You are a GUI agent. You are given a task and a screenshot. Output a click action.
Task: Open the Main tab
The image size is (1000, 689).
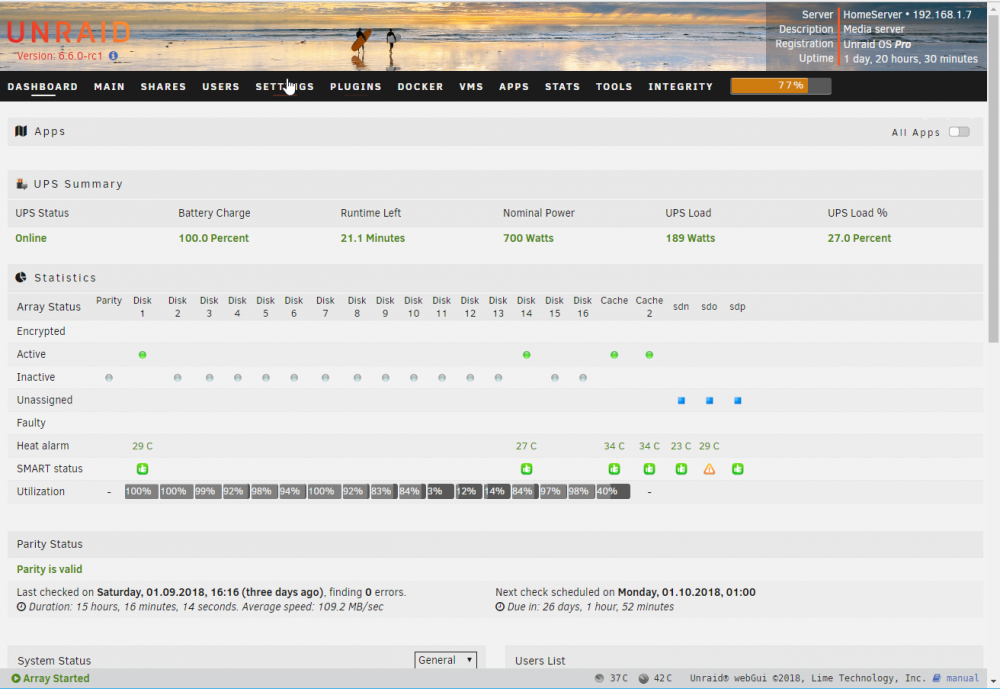coord(109,87)
